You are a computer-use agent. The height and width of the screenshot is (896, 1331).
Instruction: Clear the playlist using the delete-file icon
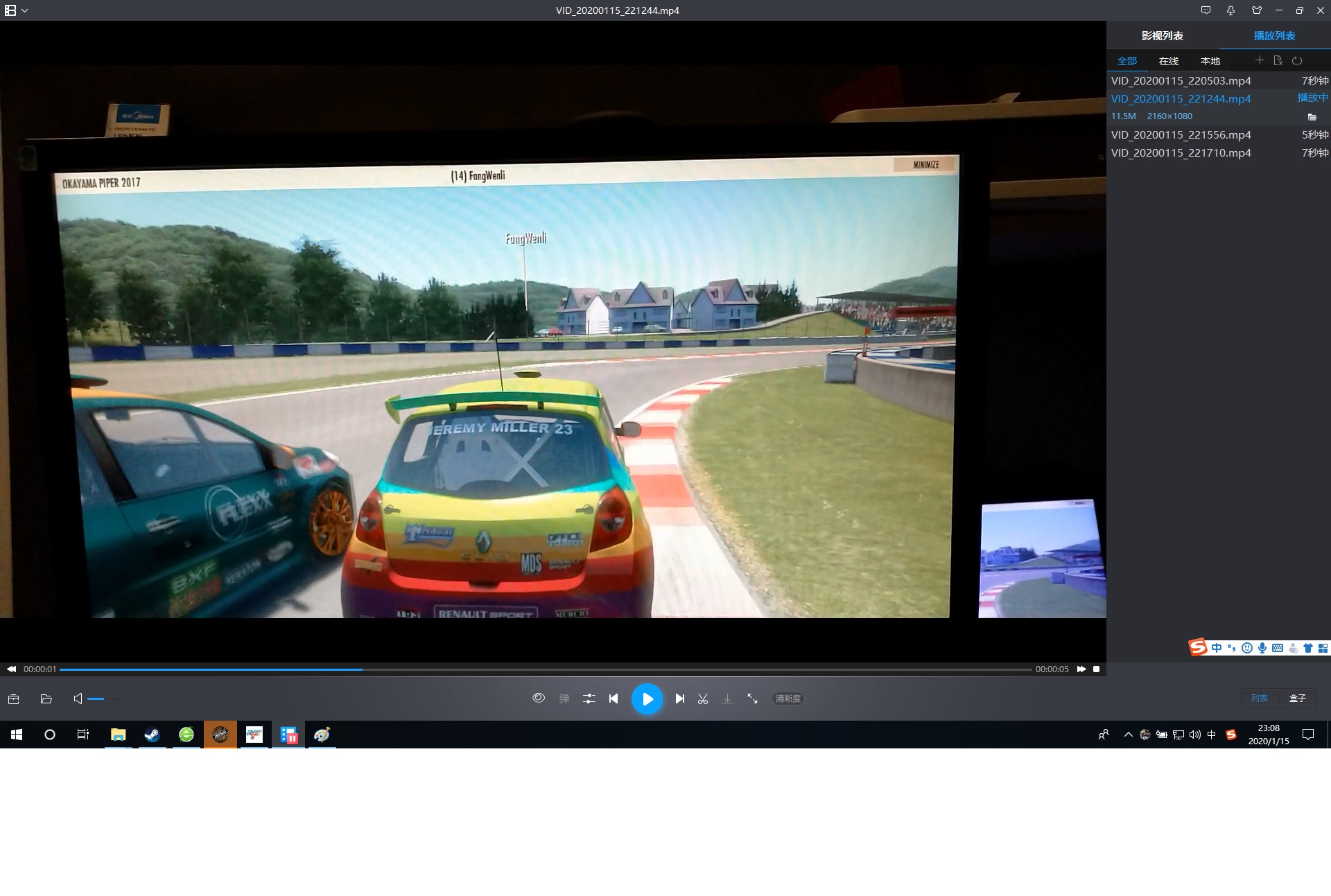[1278, 60]
